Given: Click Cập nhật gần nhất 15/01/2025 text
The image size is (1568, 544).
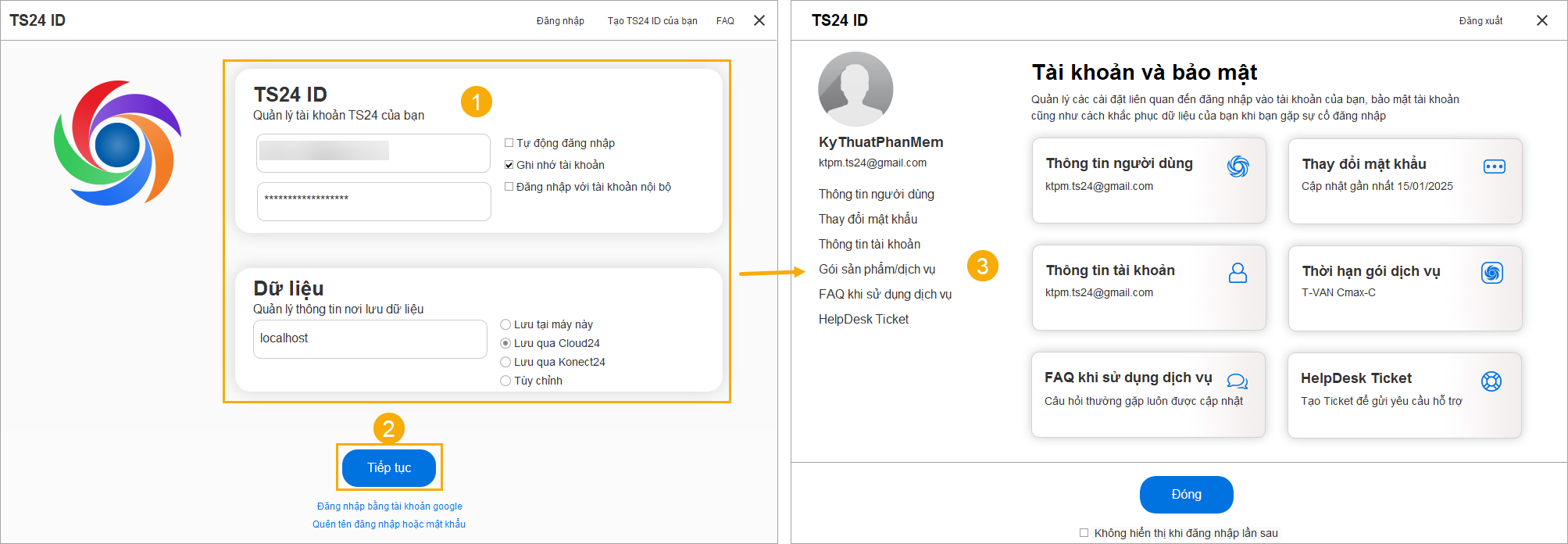Looking at the screenshot, I should 1377,186.
